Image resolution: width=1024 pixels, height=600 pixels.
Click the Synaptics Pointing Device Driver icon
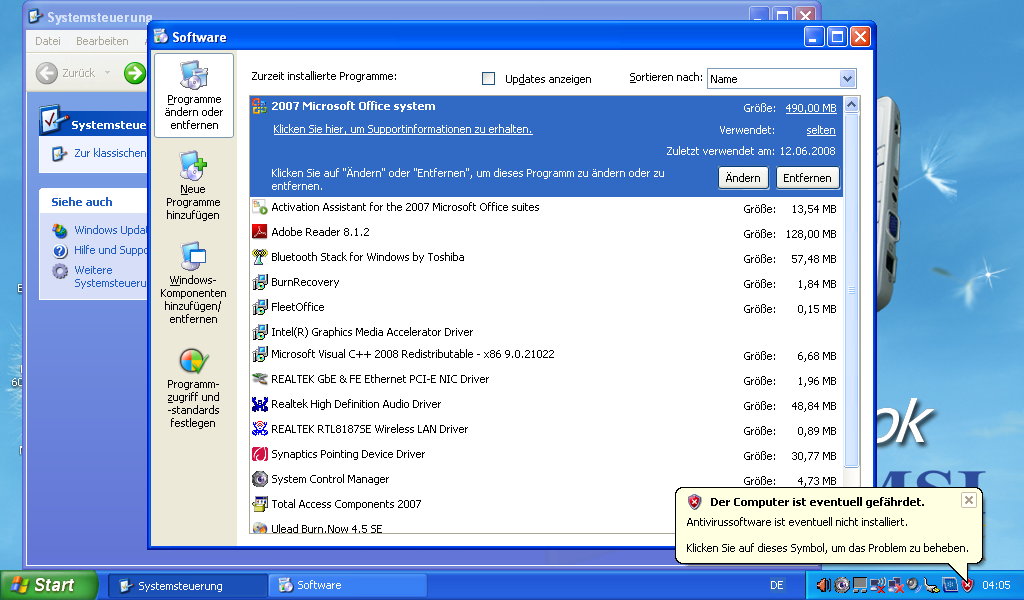click(260, 454)
